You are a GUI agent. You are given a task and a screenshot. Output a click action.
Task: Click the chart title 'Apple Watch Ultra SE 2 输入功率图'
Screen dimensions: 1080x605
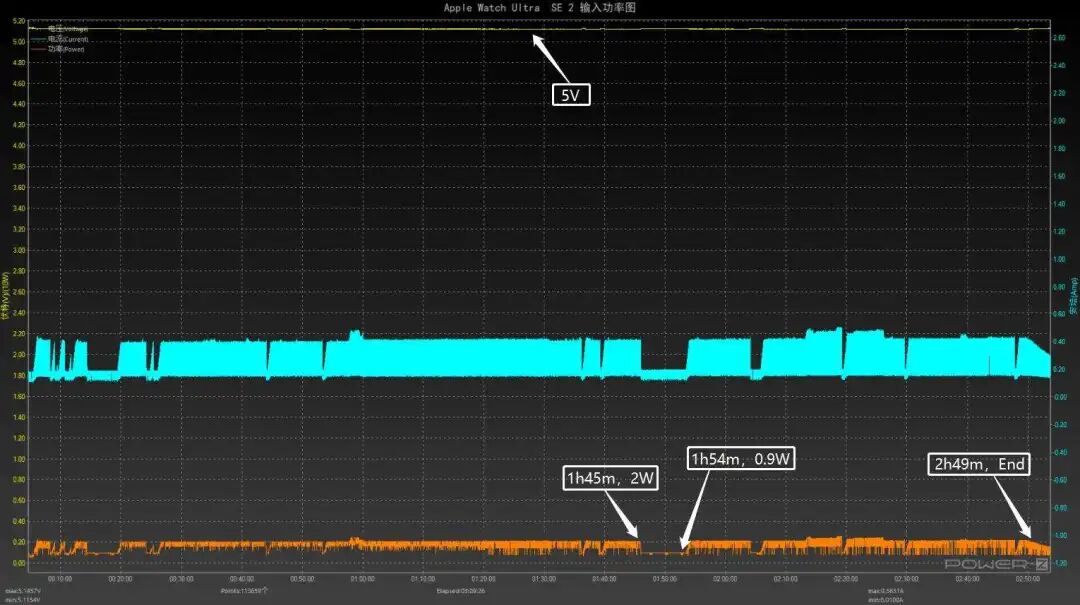(x=539, y=8)
